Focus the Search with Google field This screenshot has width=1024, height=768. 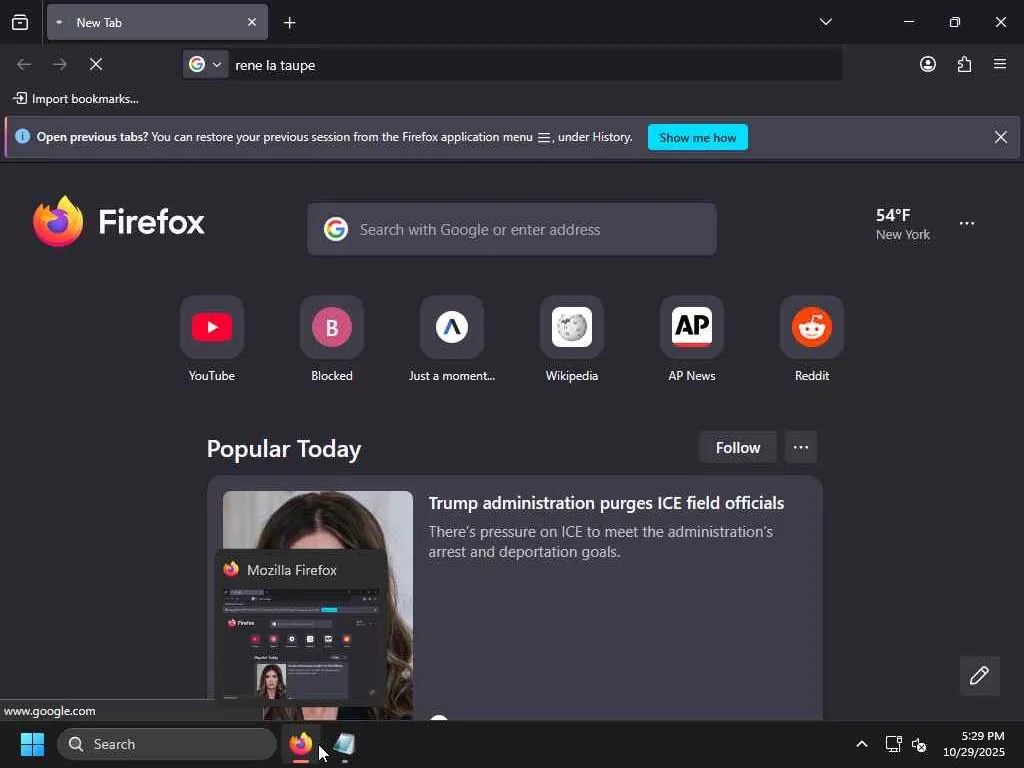pyautogui.click(x=511, y=229)
